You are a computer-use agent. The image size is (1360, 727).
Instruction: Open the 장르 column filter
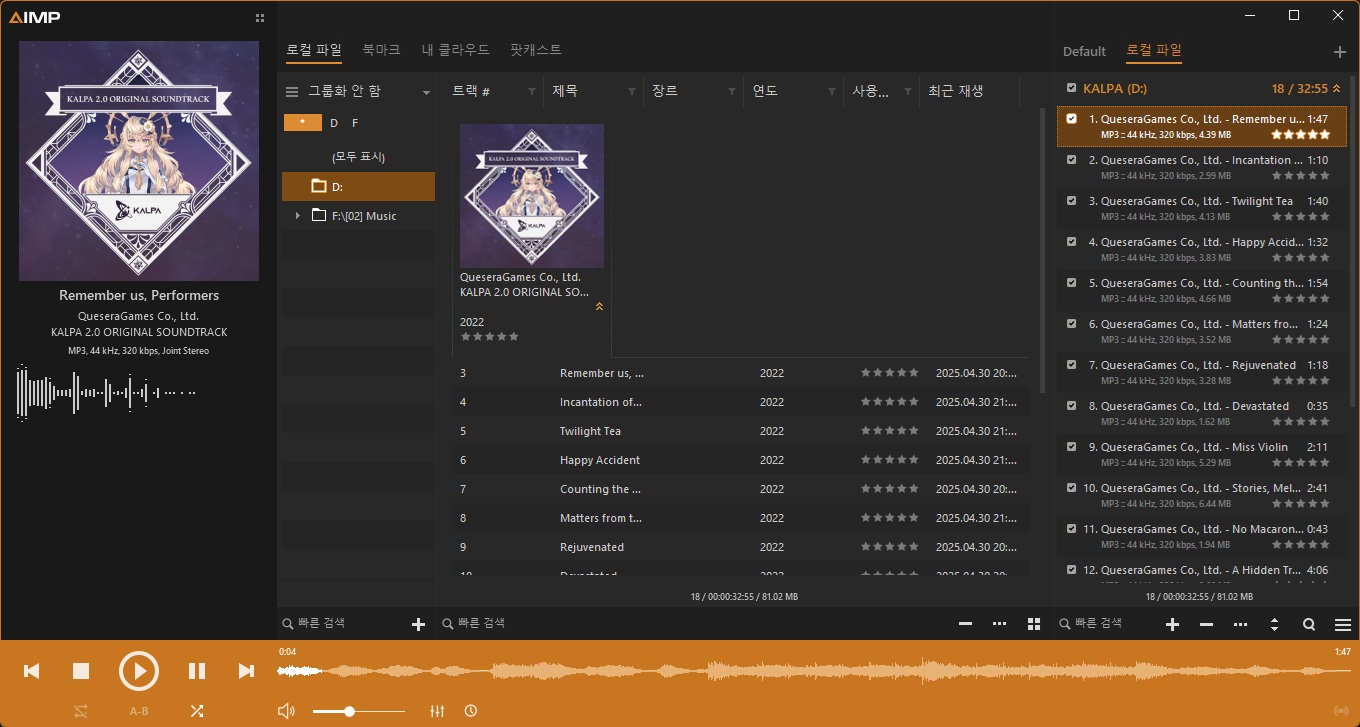point(732,92)
